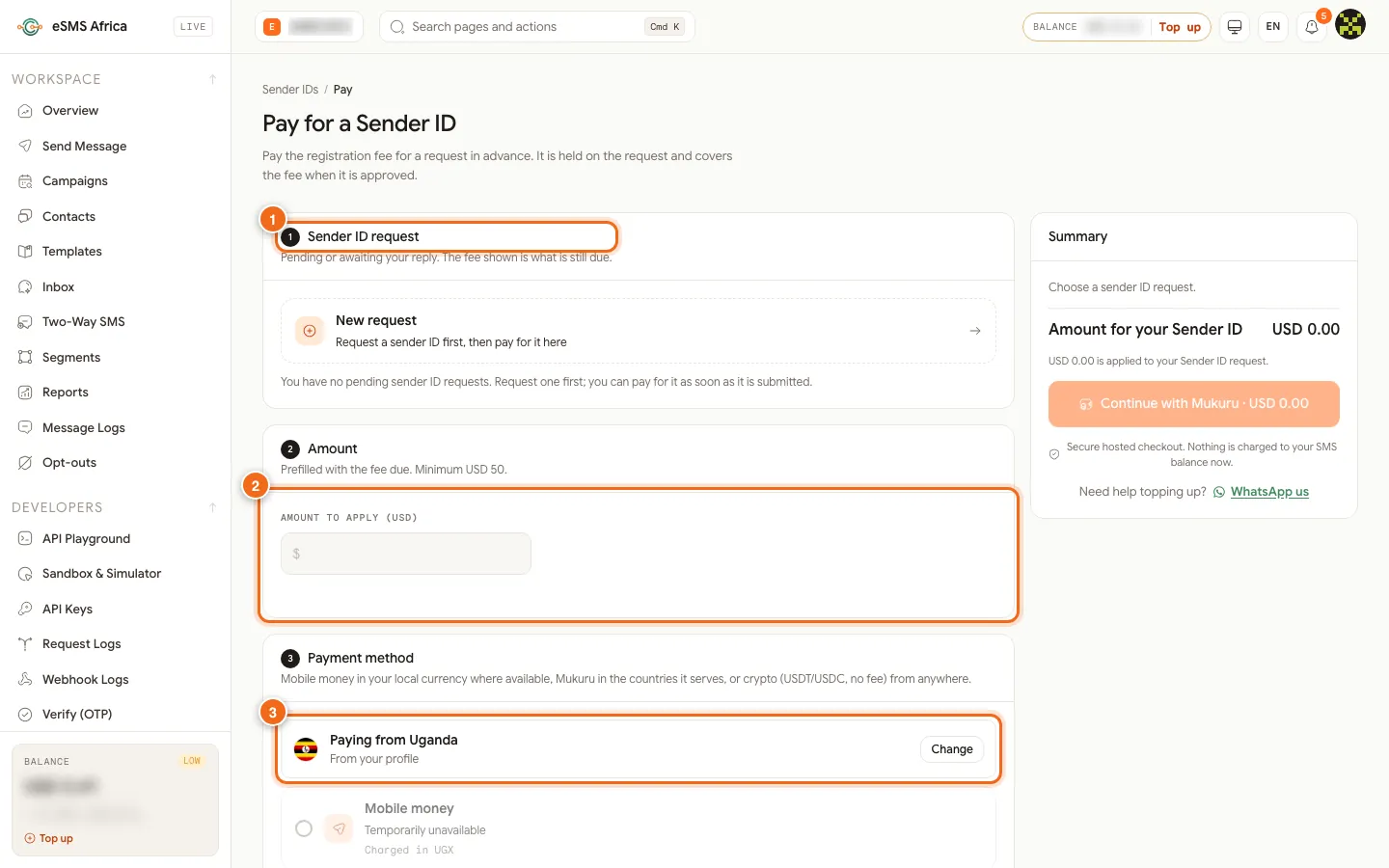The height and width of the screenshot is (868, 1389).
Task: Click the Two-Way SMS icon
Action: pos(25,322)
